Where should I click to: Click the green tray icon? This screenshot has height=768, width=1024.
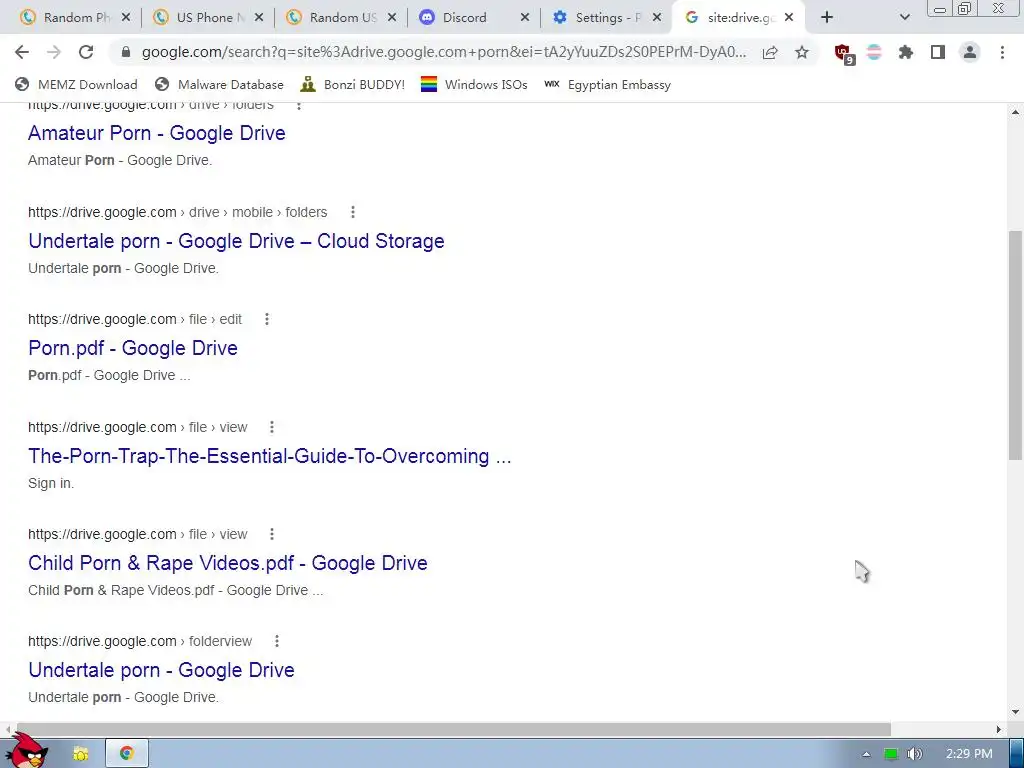(891, 754)
